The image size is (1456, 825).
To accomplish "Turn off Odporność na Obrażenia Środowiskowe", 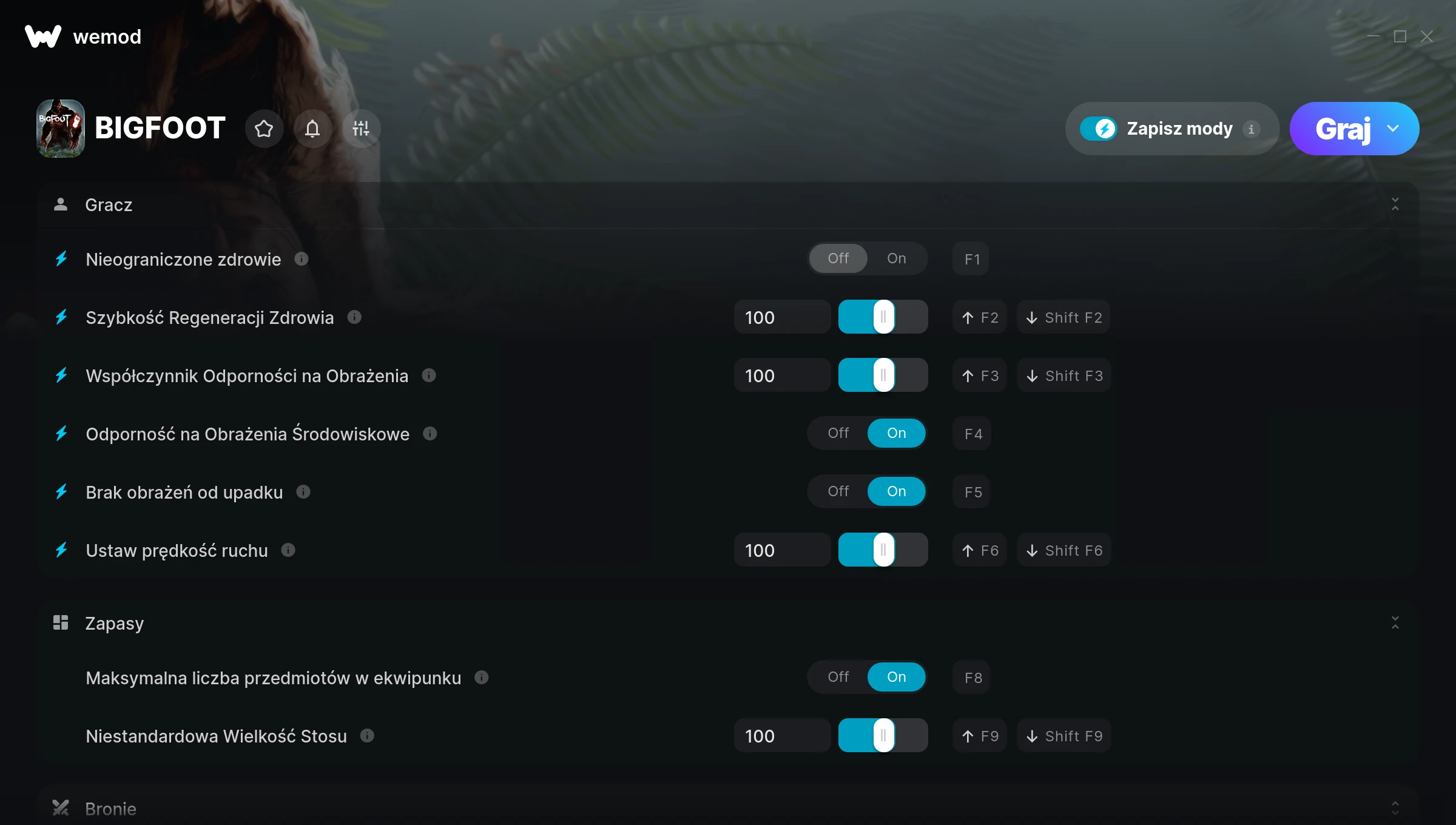I will [838, 433].
